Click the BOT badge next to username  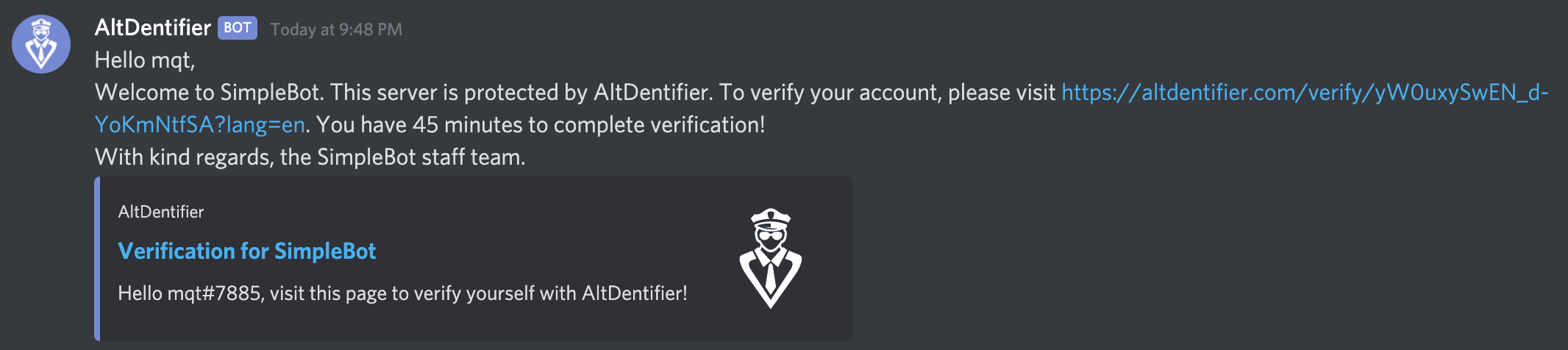click(x=238, y=28)
